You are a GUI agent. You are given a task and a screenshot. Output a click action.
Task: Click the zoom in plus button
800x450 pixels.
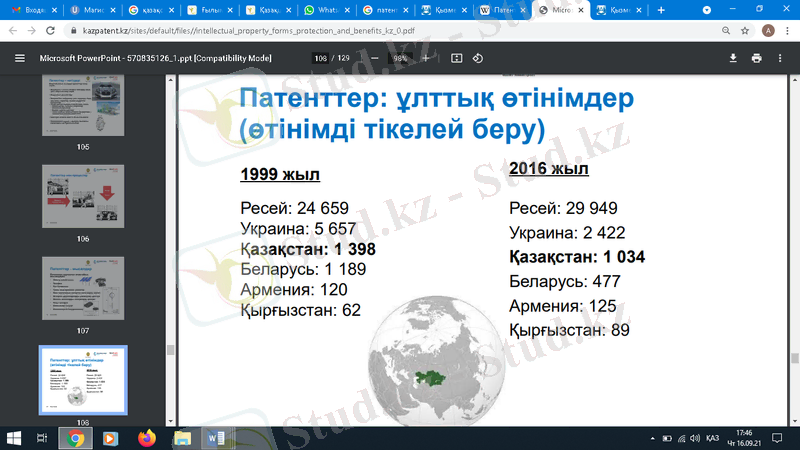point(426,58)
